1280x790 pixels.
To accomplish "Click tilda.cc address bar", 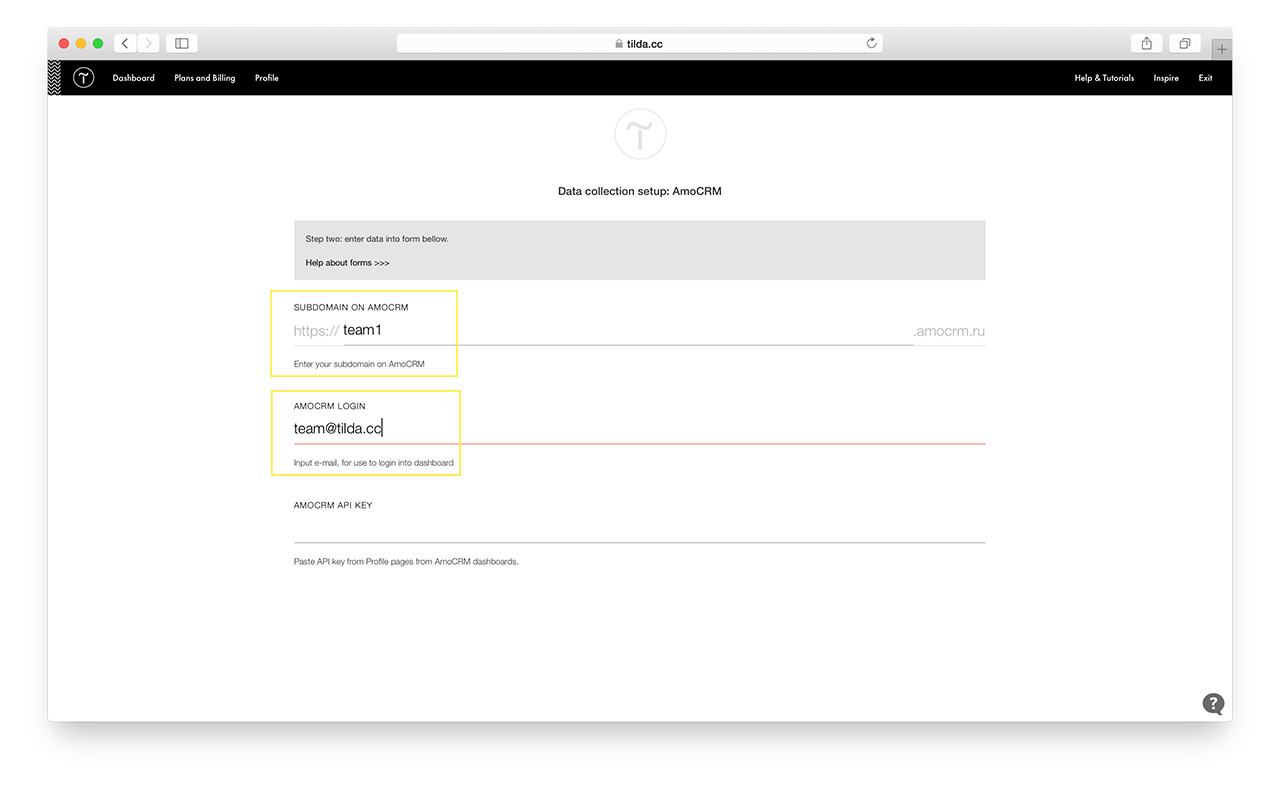I will (639, 43).
